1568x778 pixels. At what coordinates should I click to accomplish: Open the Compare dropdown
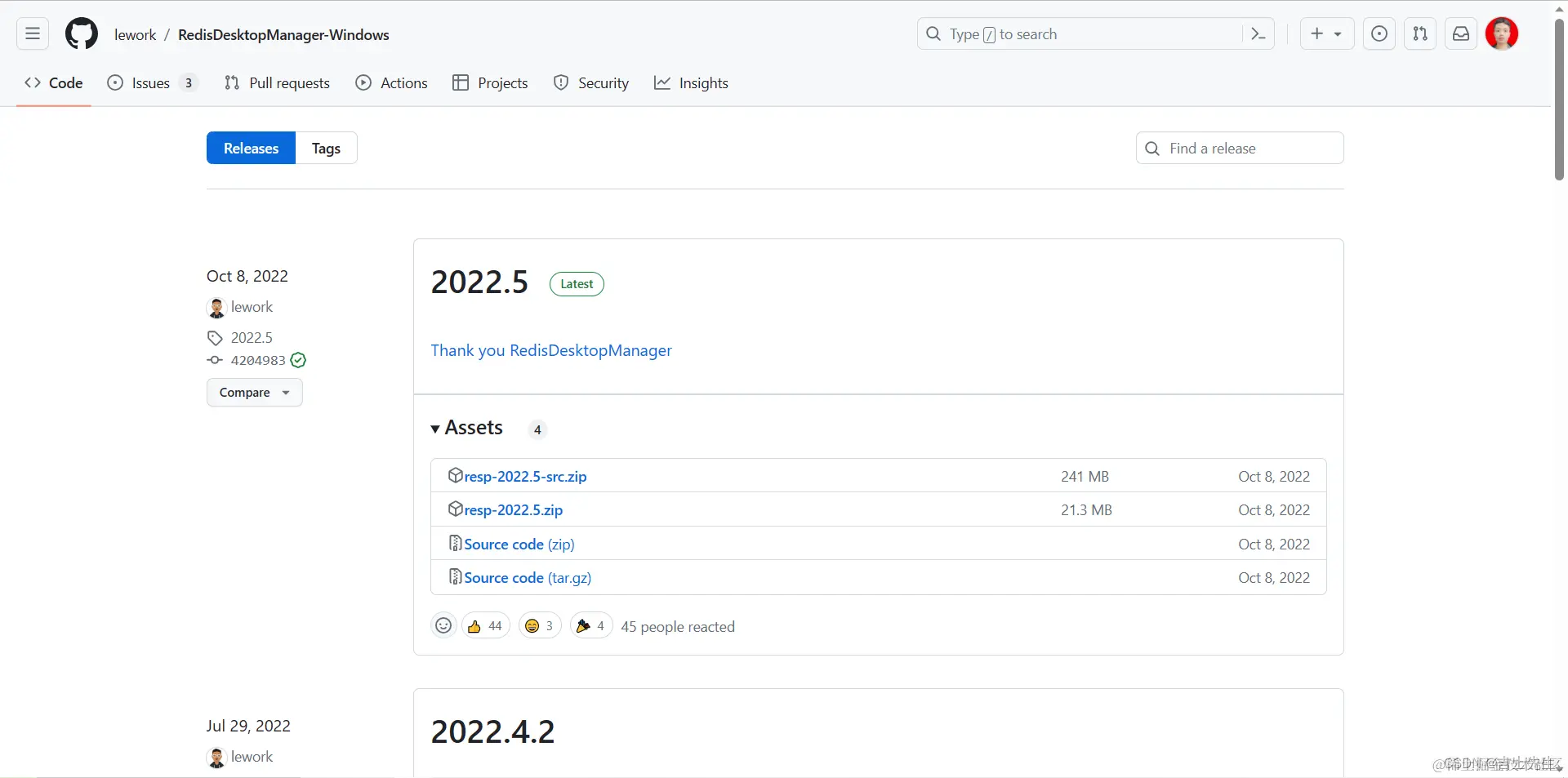point(254,393)
